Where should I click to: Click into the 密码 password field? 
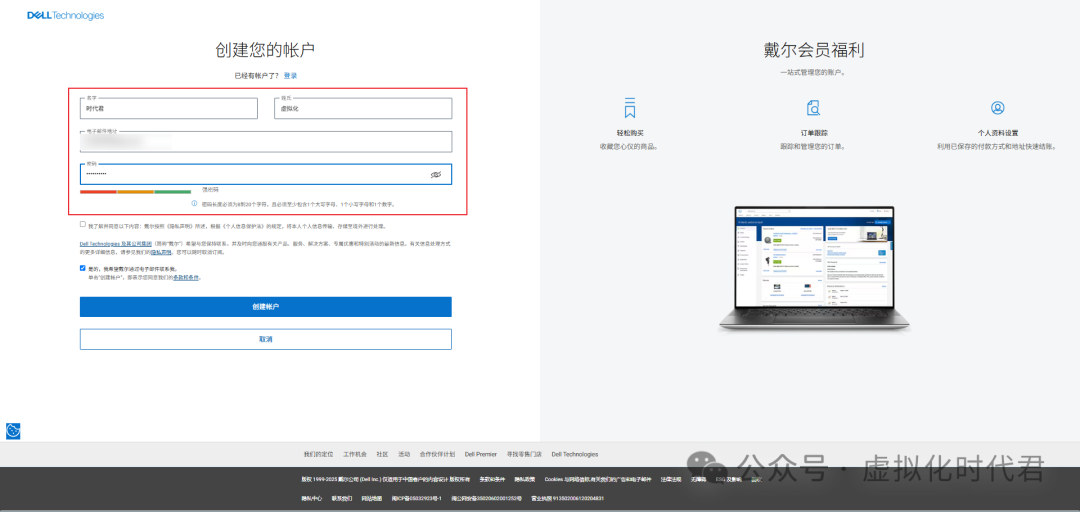(266, 174)
